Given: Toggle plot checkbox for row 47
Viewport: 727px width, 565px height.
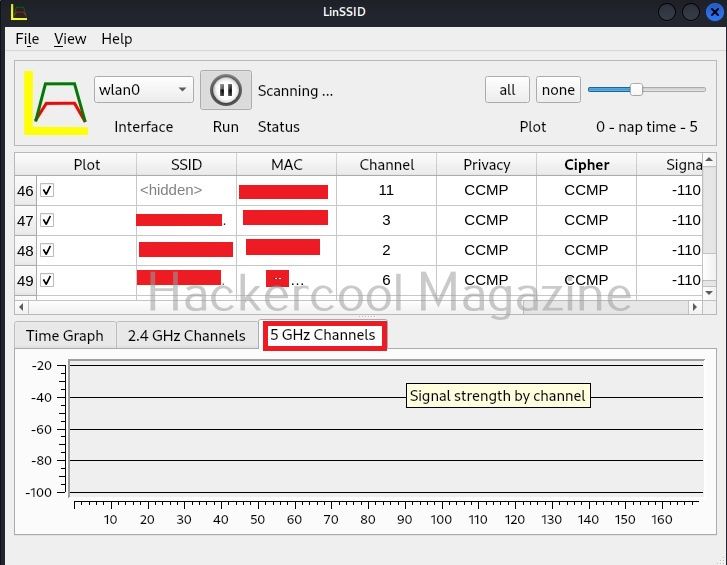Looking at the screenshot, I should pyautogui.click(x=47, y=220).
